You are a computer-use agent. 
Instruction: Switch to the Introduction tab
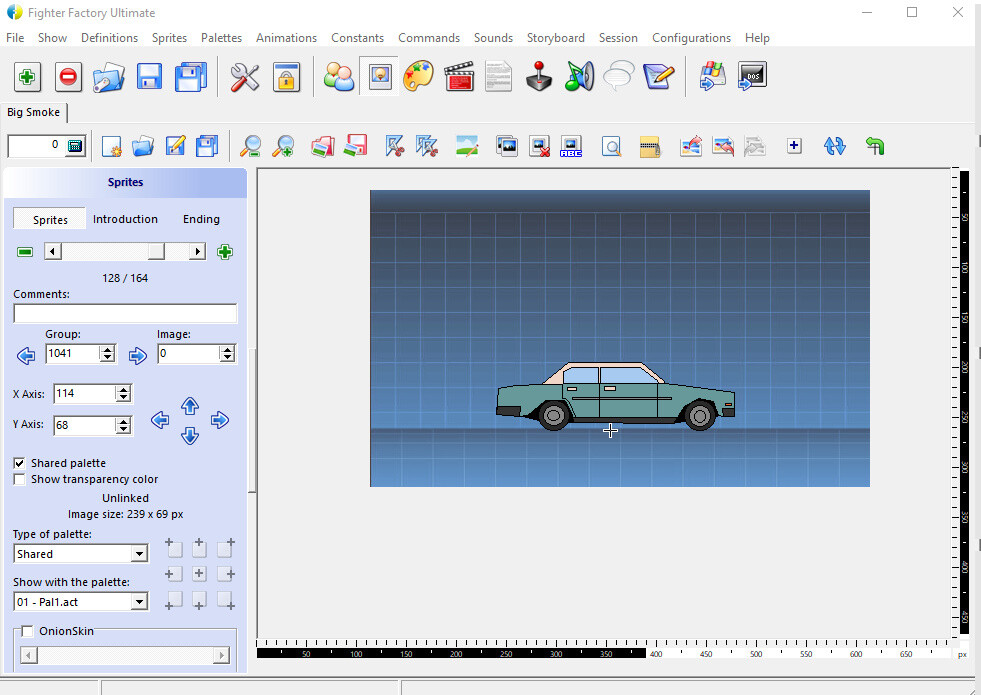125,219
